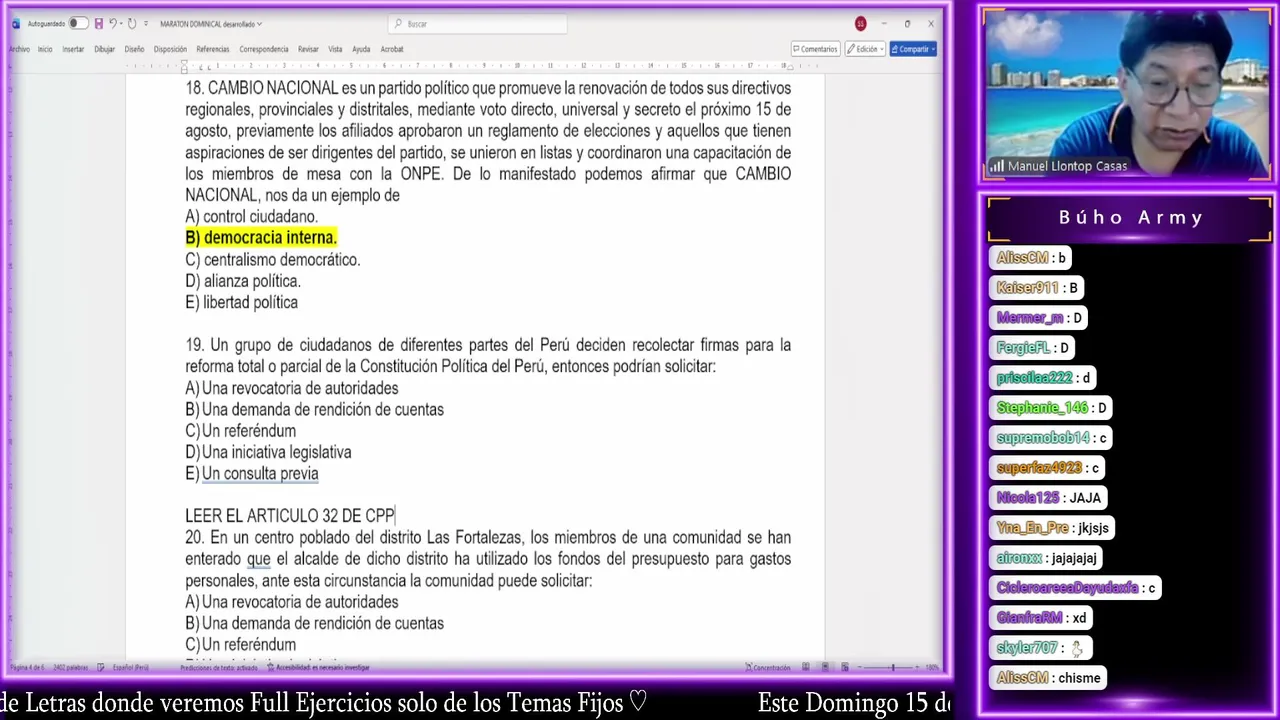
Task: Click chat username 'Kaiser911'
Action: pyautogui.click(x=1027, y=288)
